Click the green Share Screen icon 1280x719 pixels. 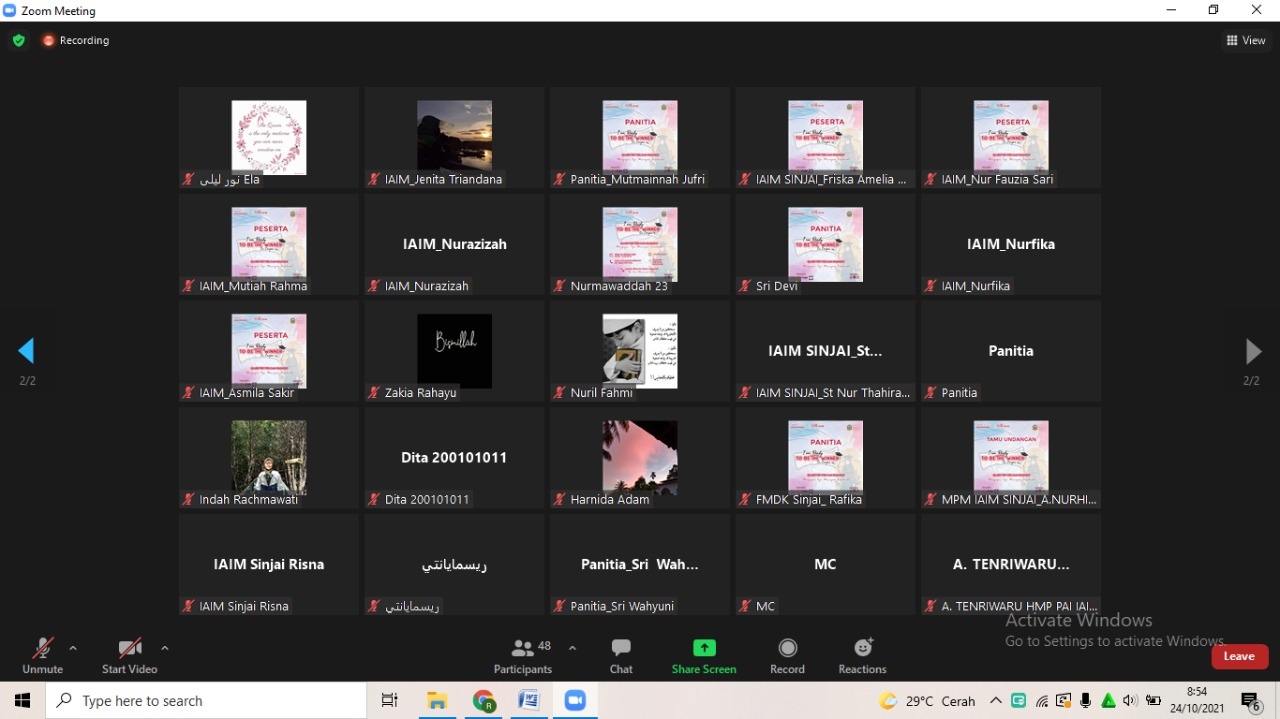[x=704, y=648]
